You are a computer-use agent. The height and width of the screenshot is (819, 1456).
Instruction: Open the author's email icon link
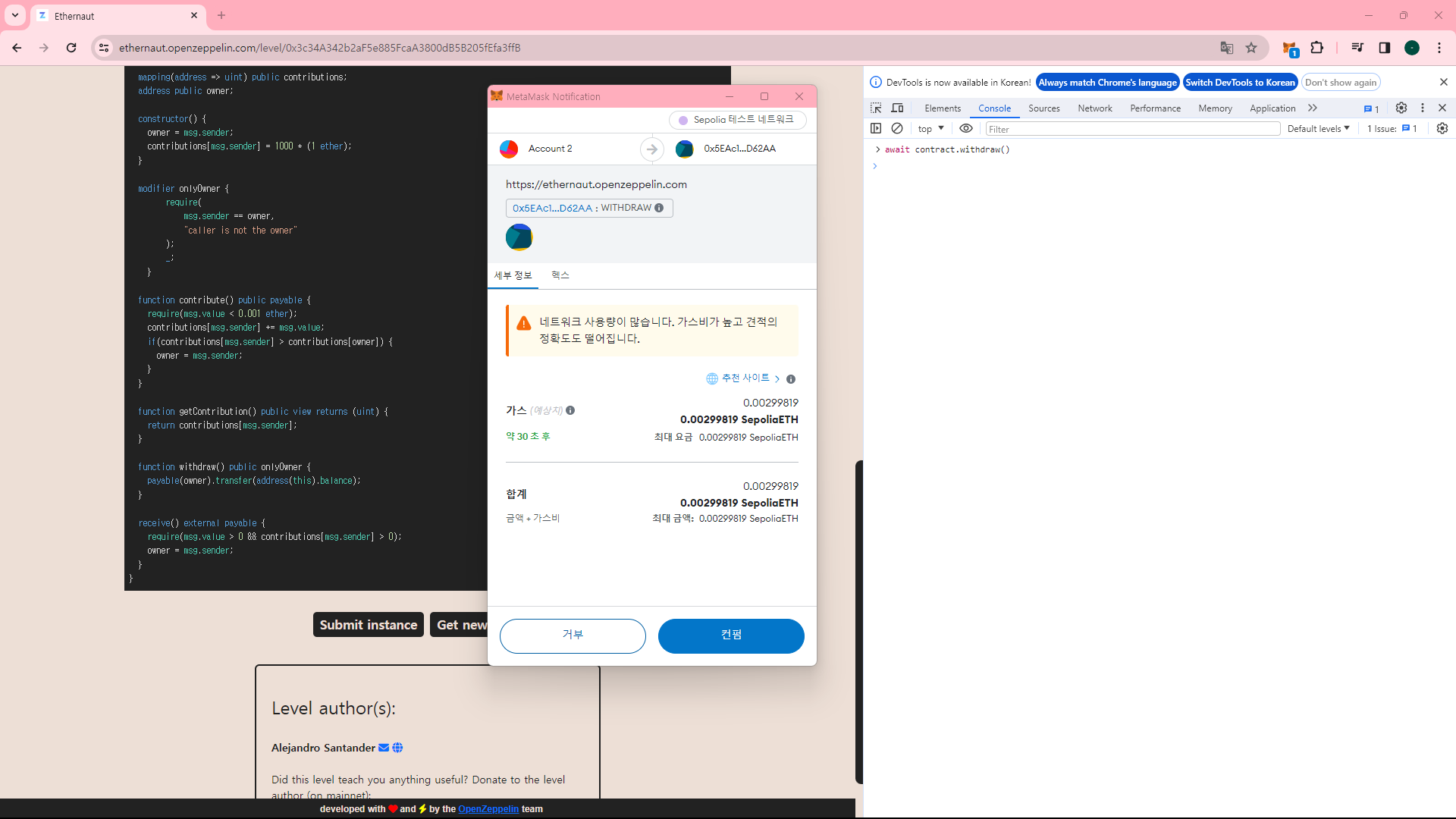pos(384,748)
